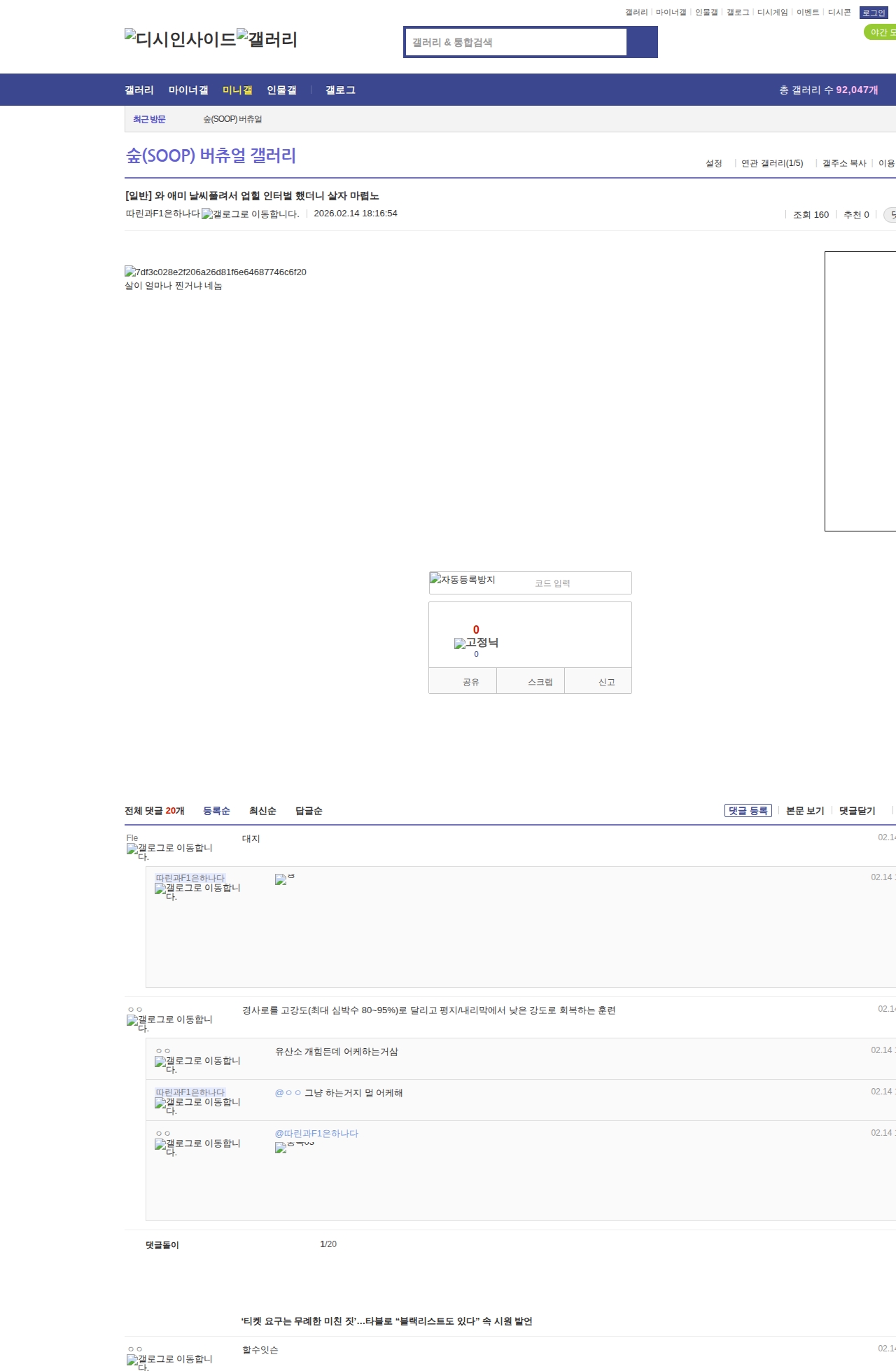The height and width of the screenshot is (1371, 896).
Task: Click the 댓글돌이 label
Action: coord(162,1245)
